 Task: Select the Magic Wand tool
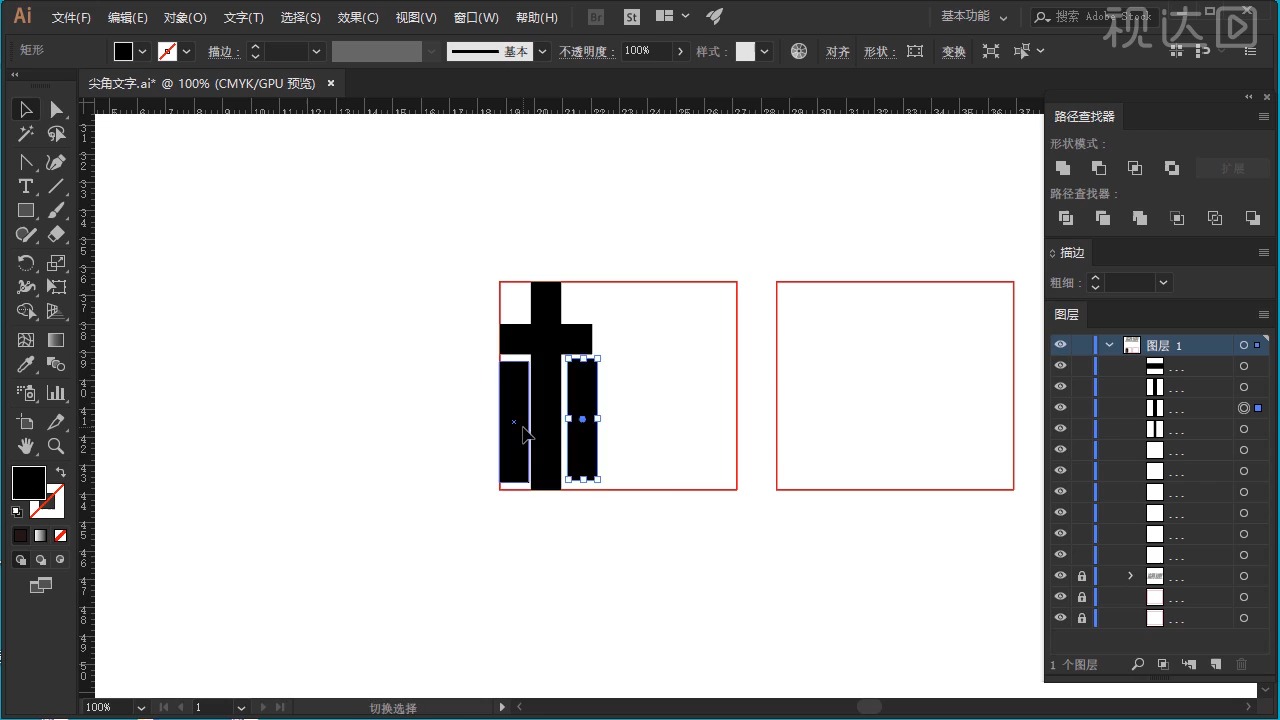pos(26,134)
